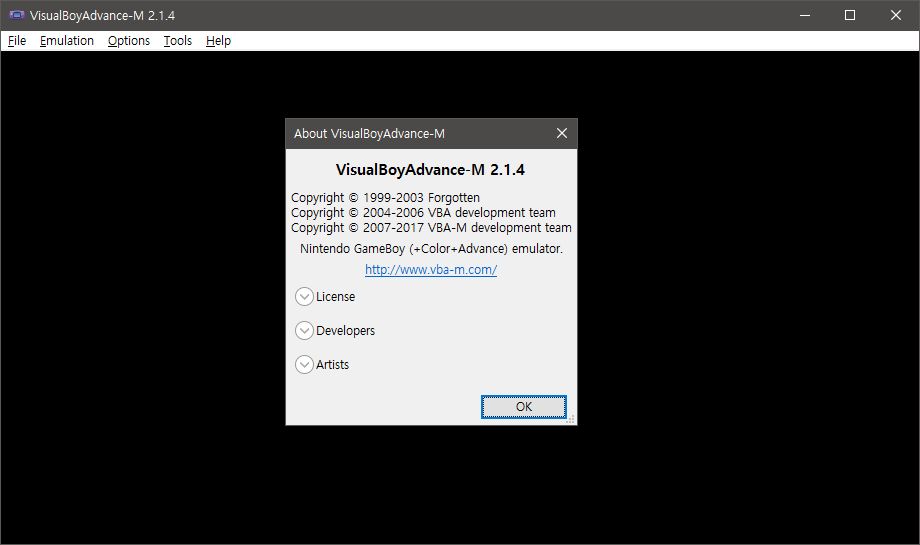
Task: Open the http://www.vba-m.com/ link
Action: pos(431,270)
